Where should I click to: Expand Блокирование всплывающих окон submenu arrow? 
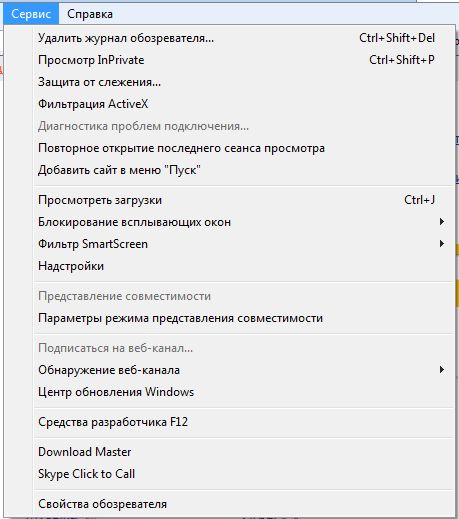pos(442,222)
